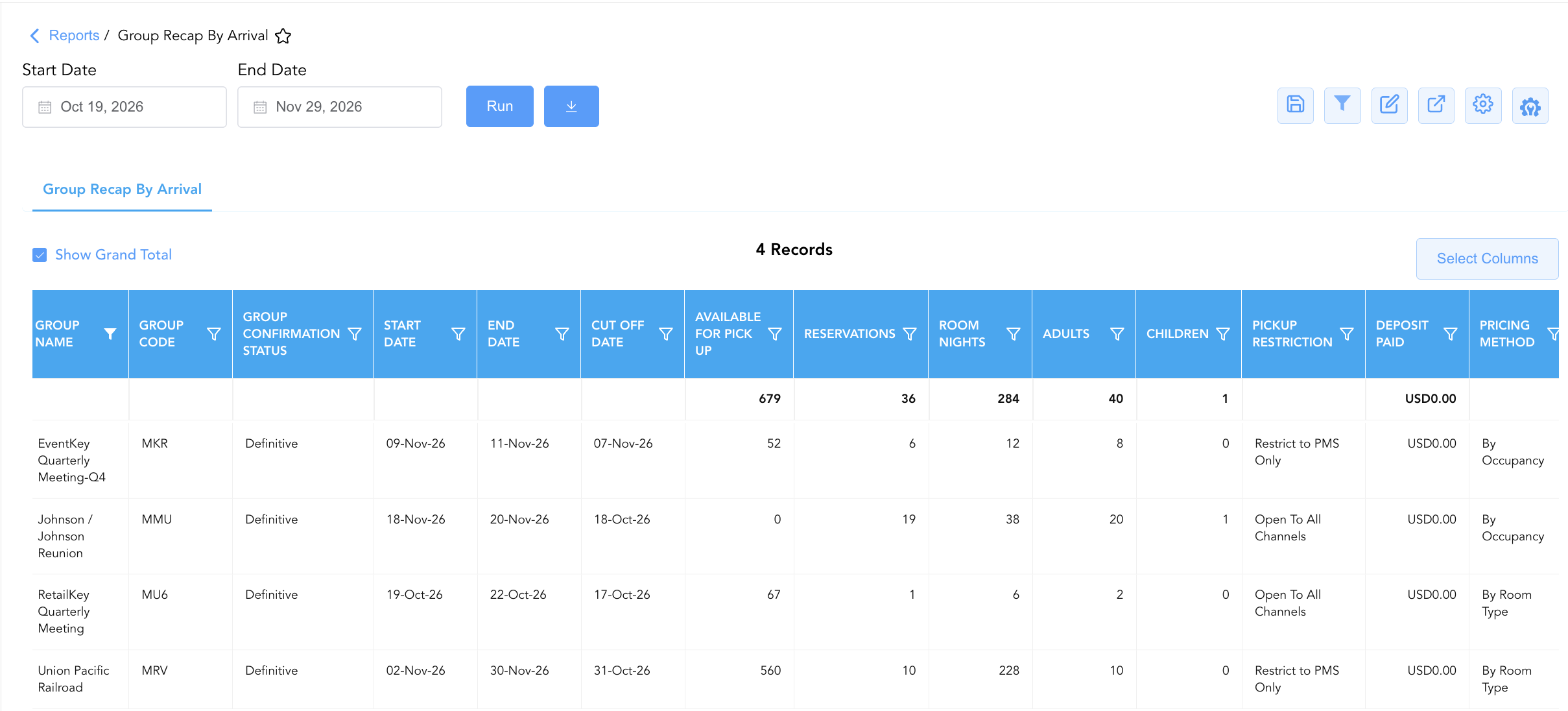This screenshot has height=711, width=1568.
Task: Filter the Group Code column
Action: [213, 333]
